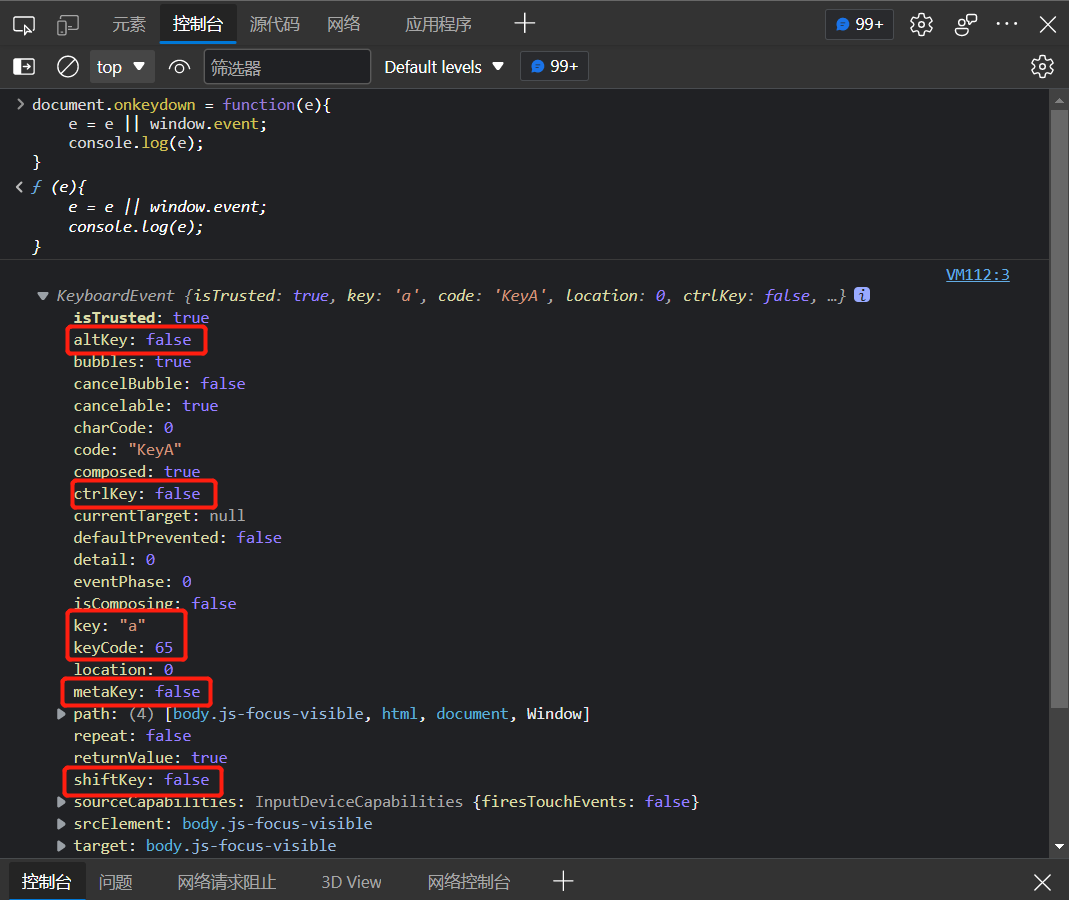Viewport: 1069px width, 900px height.
Task: Add a tool with the top plus icon
Action: pos(524,24)
